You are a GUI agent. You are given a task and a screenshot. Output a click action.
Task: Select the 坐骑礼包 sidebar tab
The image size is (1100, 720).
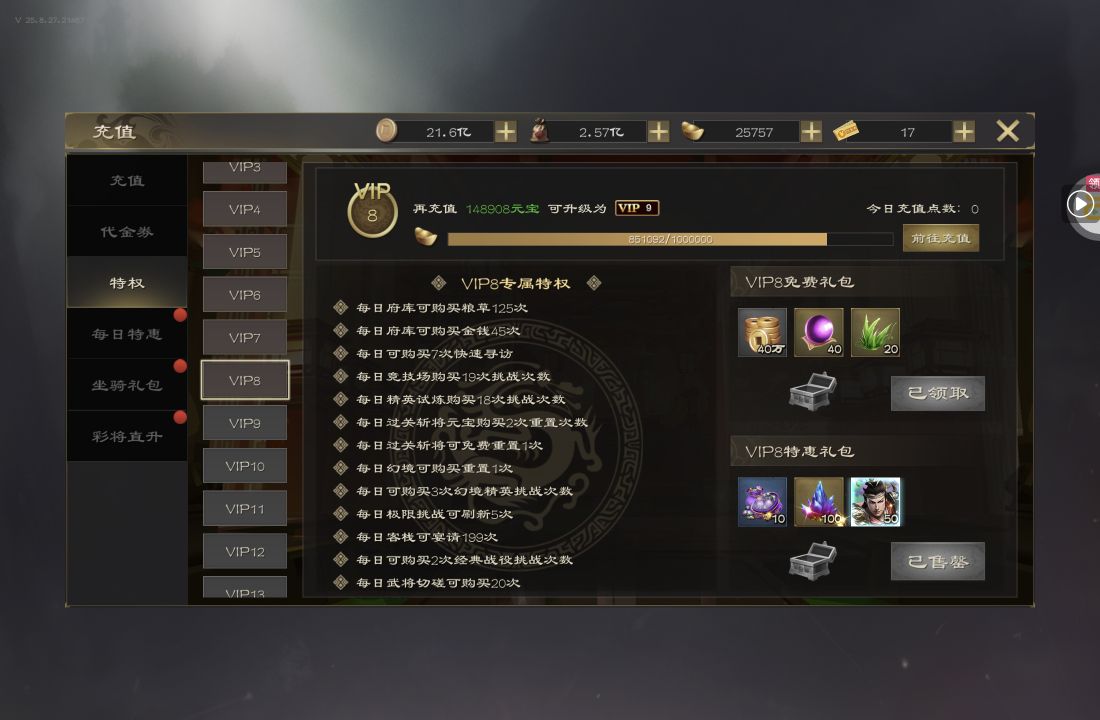click(127, 385)
